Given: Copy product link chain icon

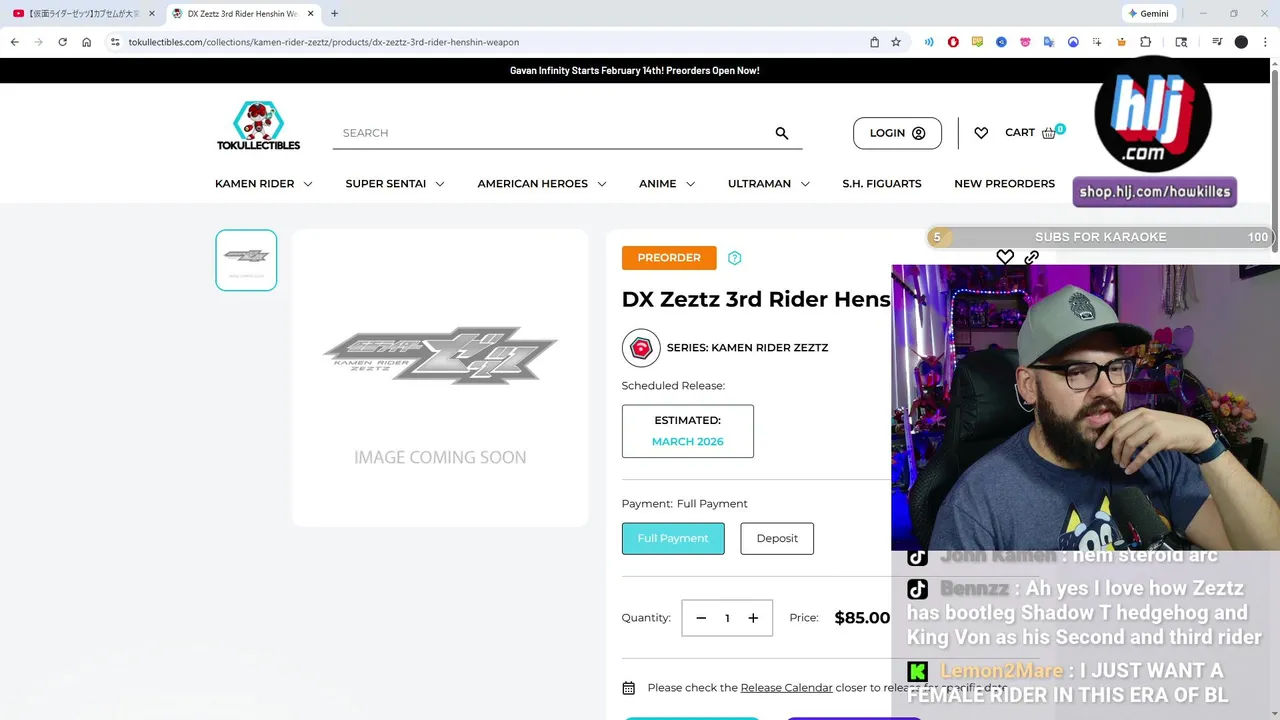Looking at the screenshot, I should pyautogui.click(x=1031, y=257).
